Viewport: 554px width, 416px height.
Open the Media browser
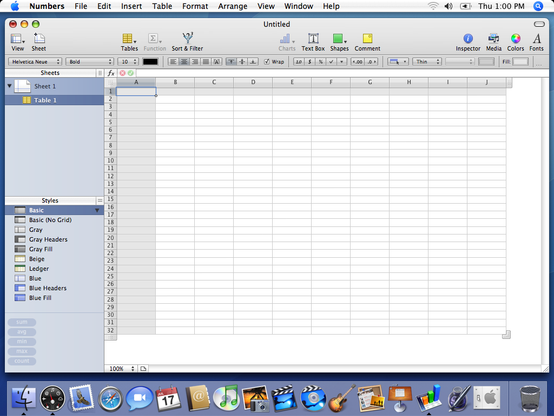click(x=493, y=42)
